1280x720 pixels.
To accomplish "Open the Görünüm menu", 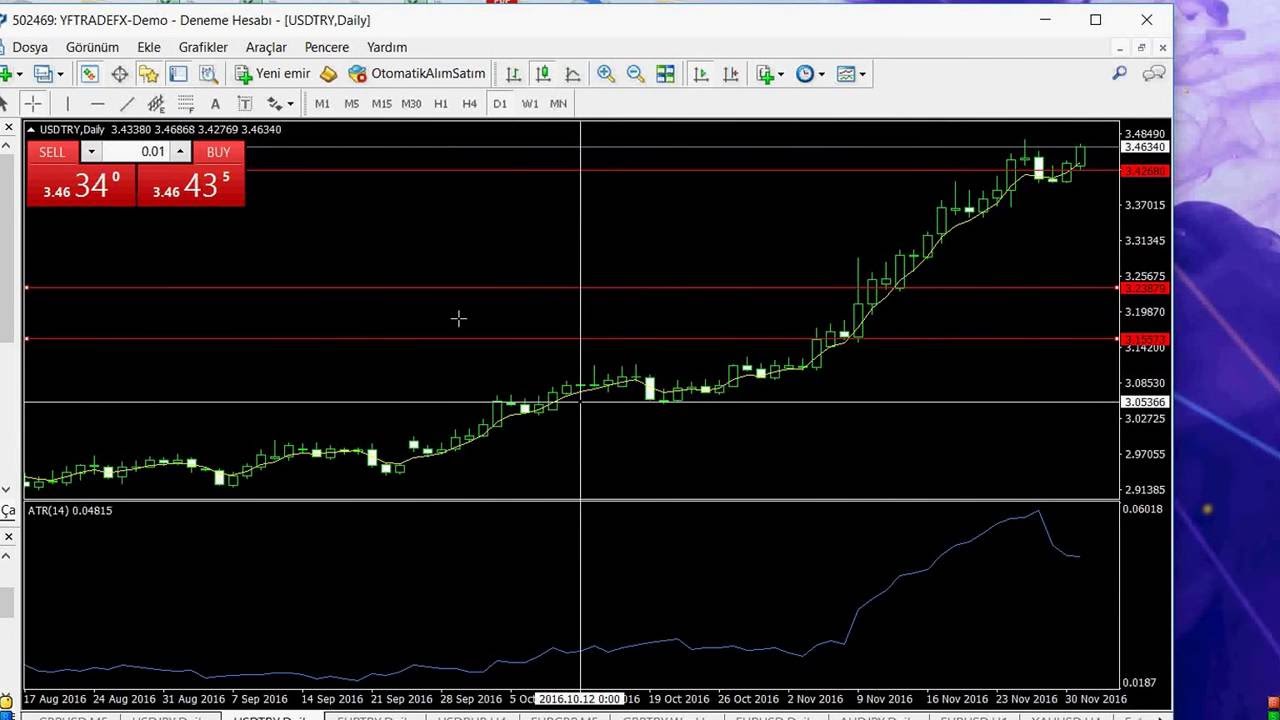I will 92,47.
